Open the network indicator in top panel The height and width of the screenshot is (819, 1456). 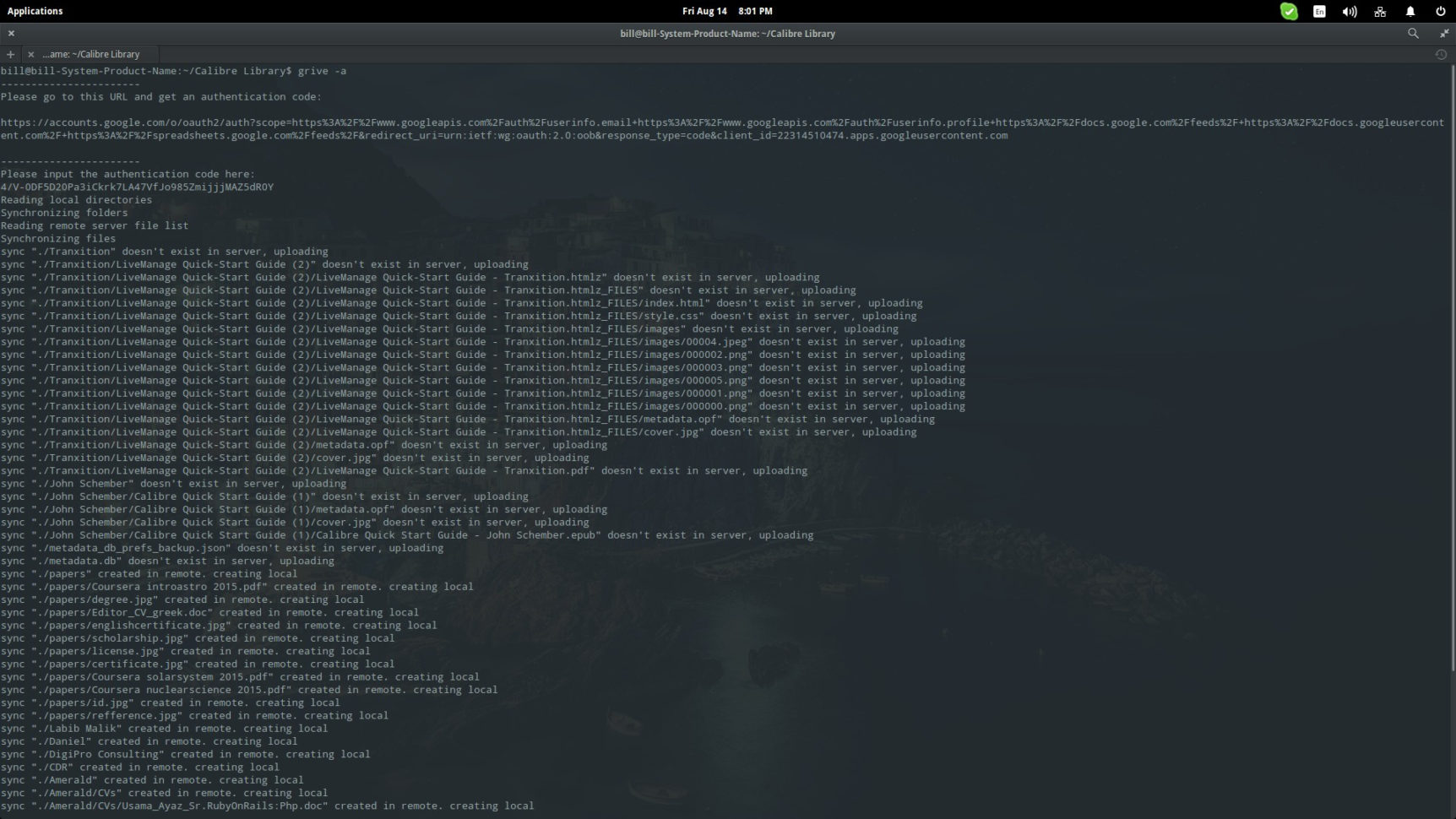pos(1380,11)
